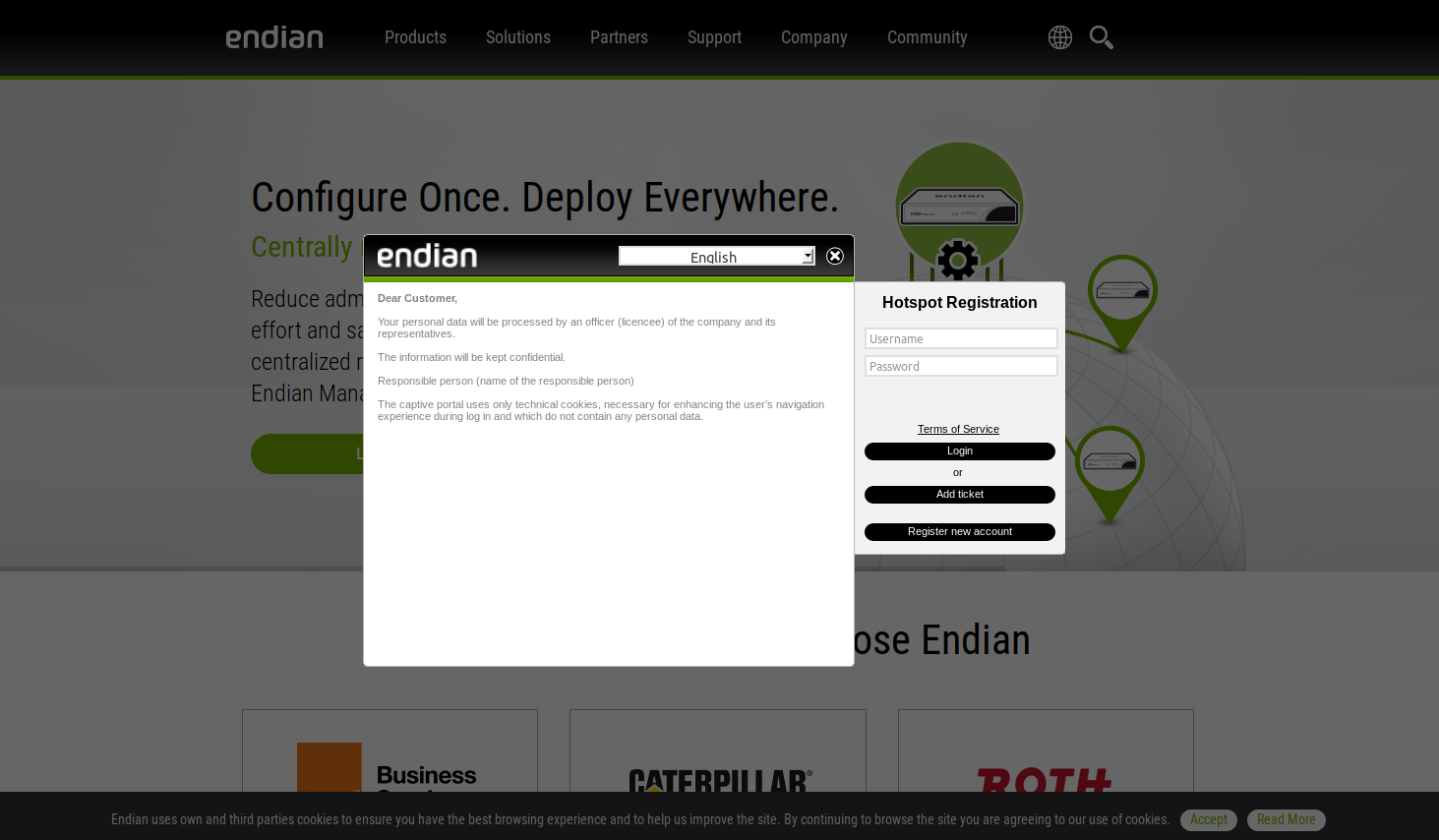This screenshot has height=840, width=1439.
Task: Click the Endian logo in header
Action: pyautogui.click(x=274, y=37)
